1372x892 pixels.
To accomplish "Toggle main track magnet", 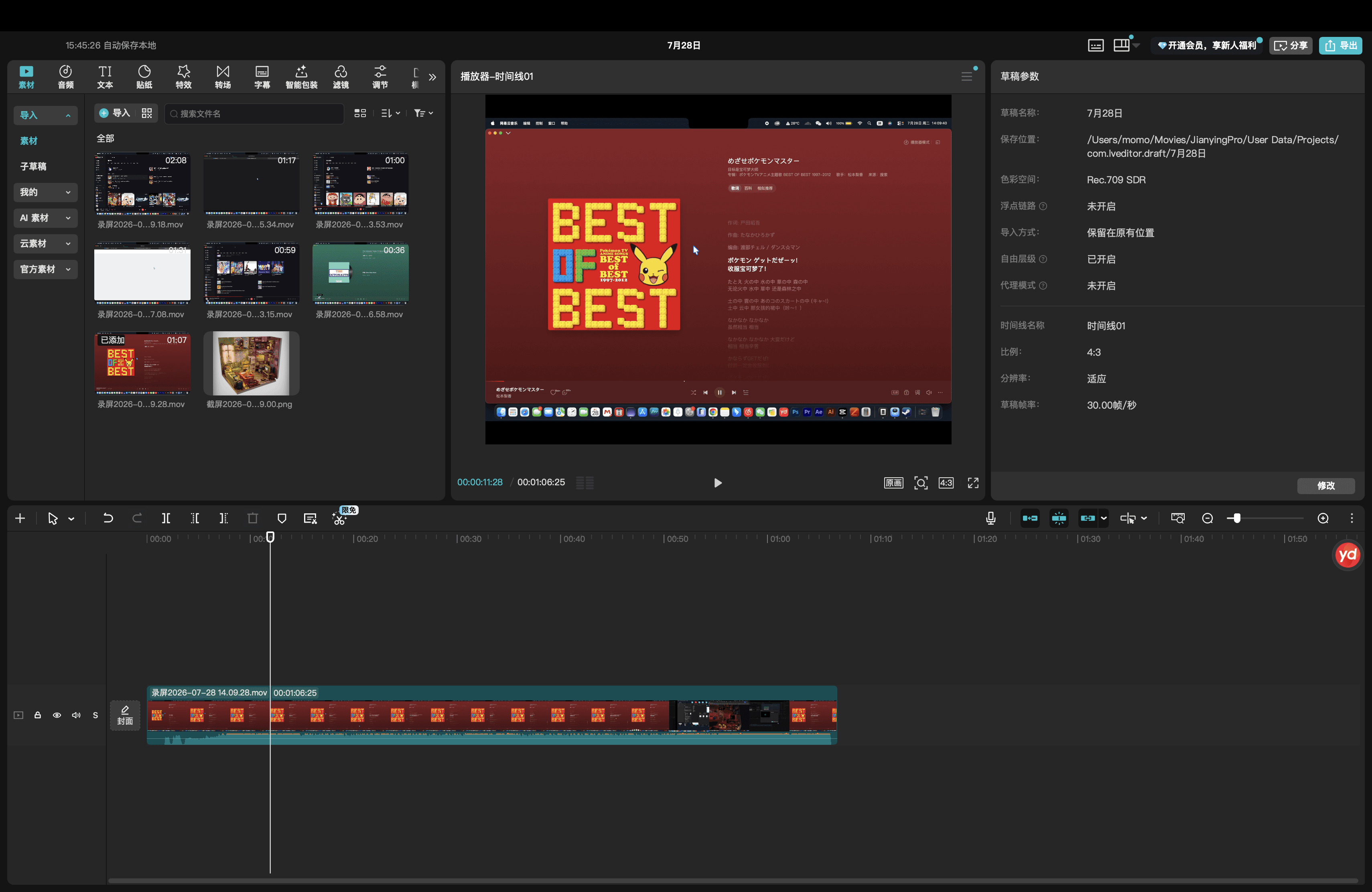I will point(1030,519).
